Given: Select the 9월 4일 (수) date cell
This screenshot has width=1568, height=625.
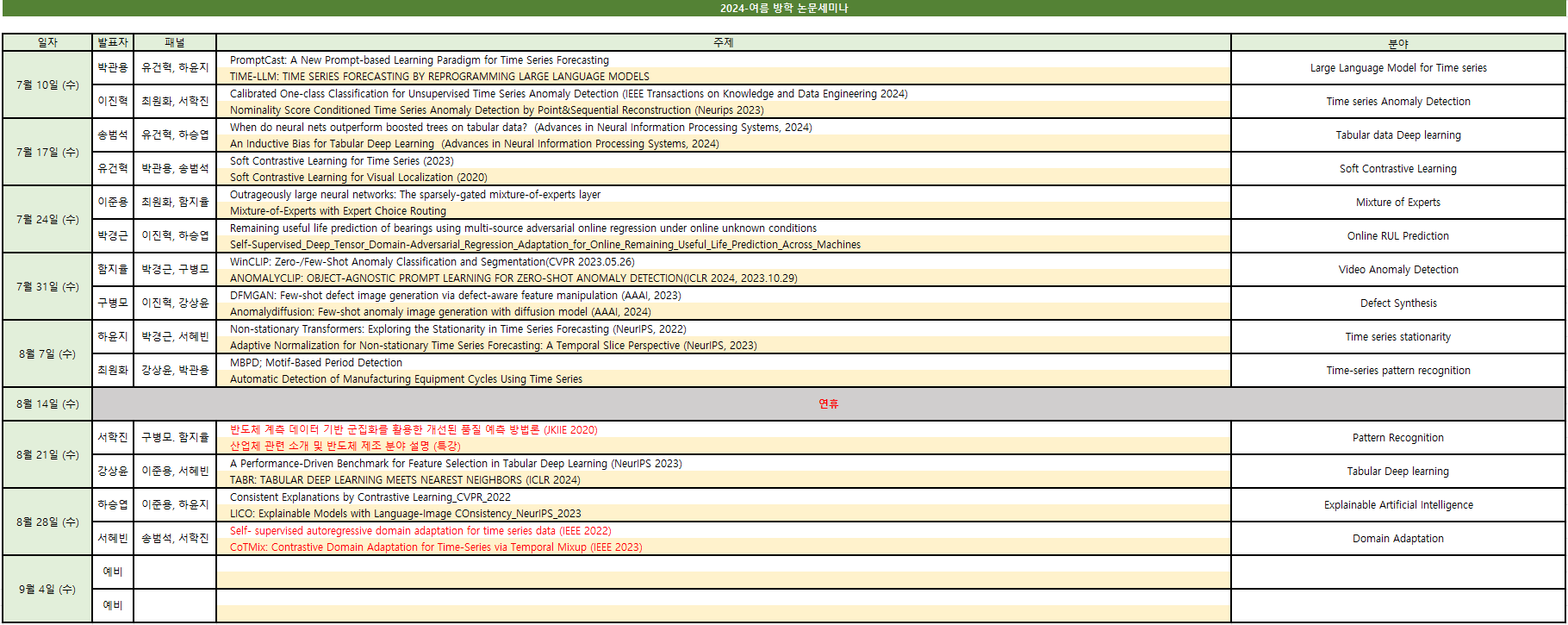Looking at the screenshot, I should point(47,589).
